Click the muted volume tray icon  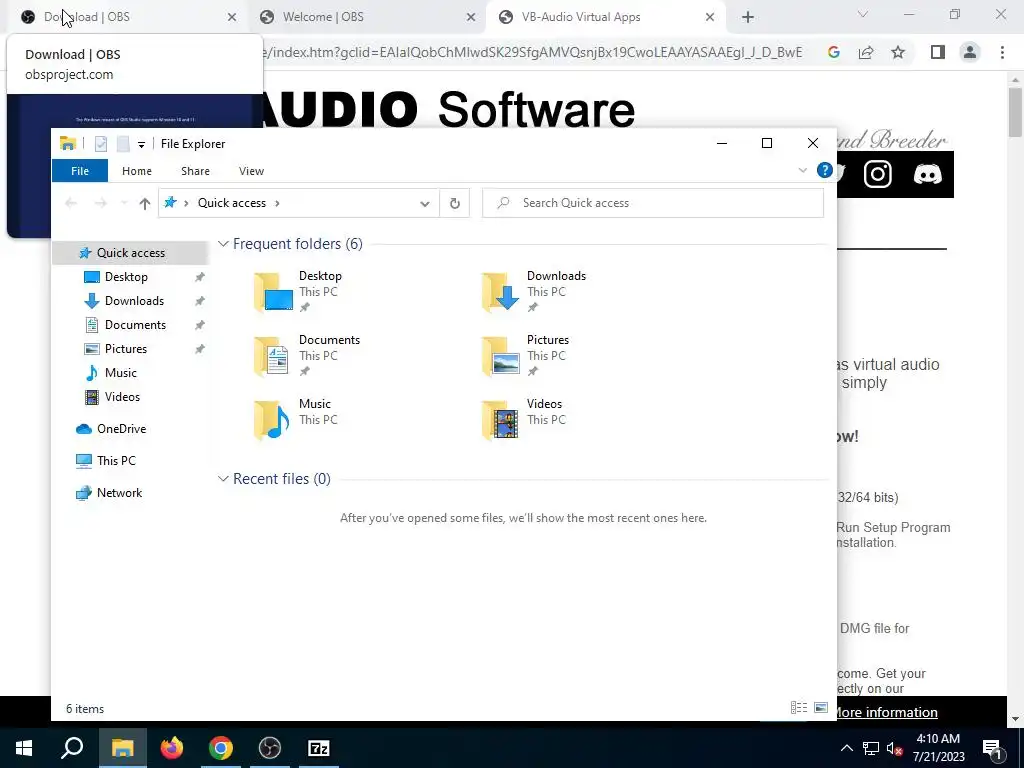[895, 748]
